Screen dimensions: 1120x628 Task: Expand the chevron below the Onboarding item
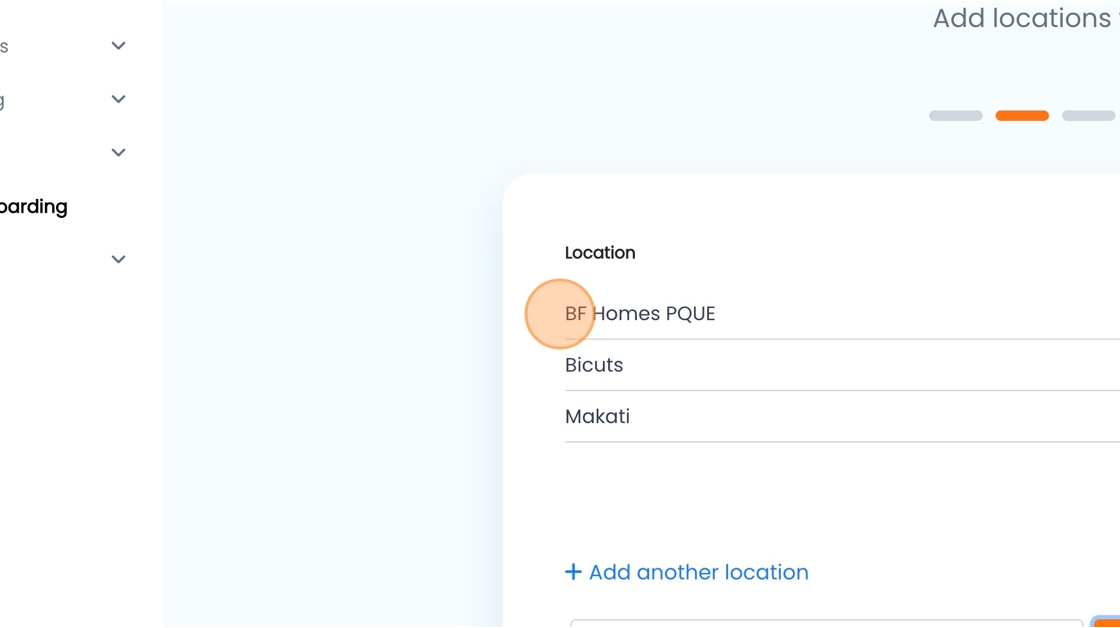click(119, 259)
